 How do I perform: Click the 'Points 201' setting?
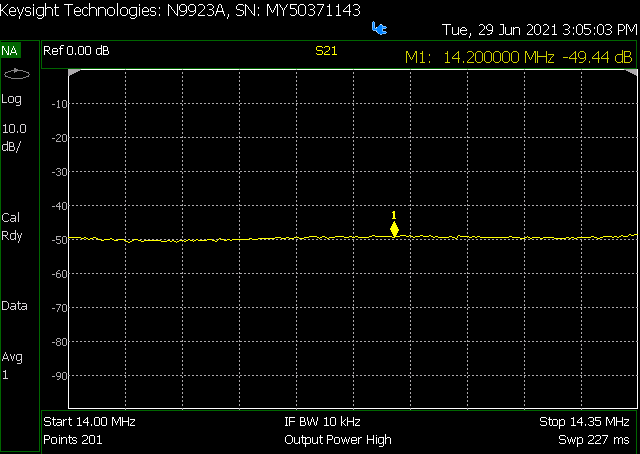pos(73,439)
